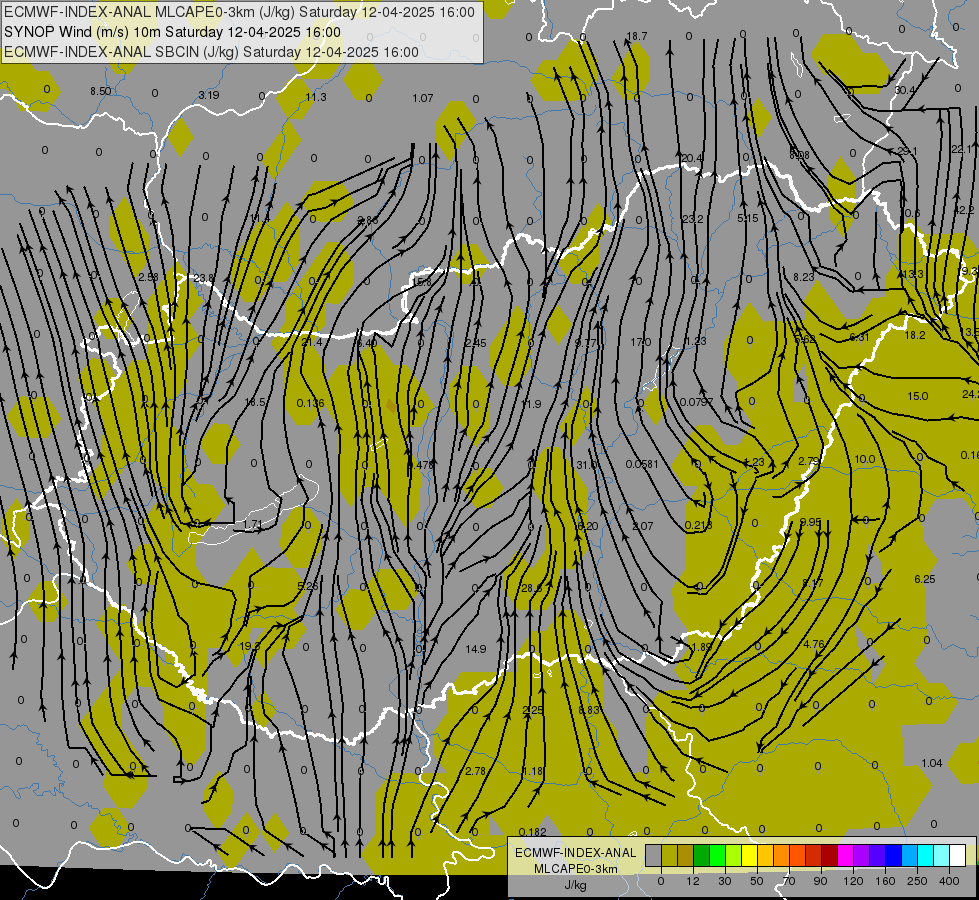Screen dimensions: 979x900
Task: Choose the lime yellow-green legend swatch
Action: [733, 856]
